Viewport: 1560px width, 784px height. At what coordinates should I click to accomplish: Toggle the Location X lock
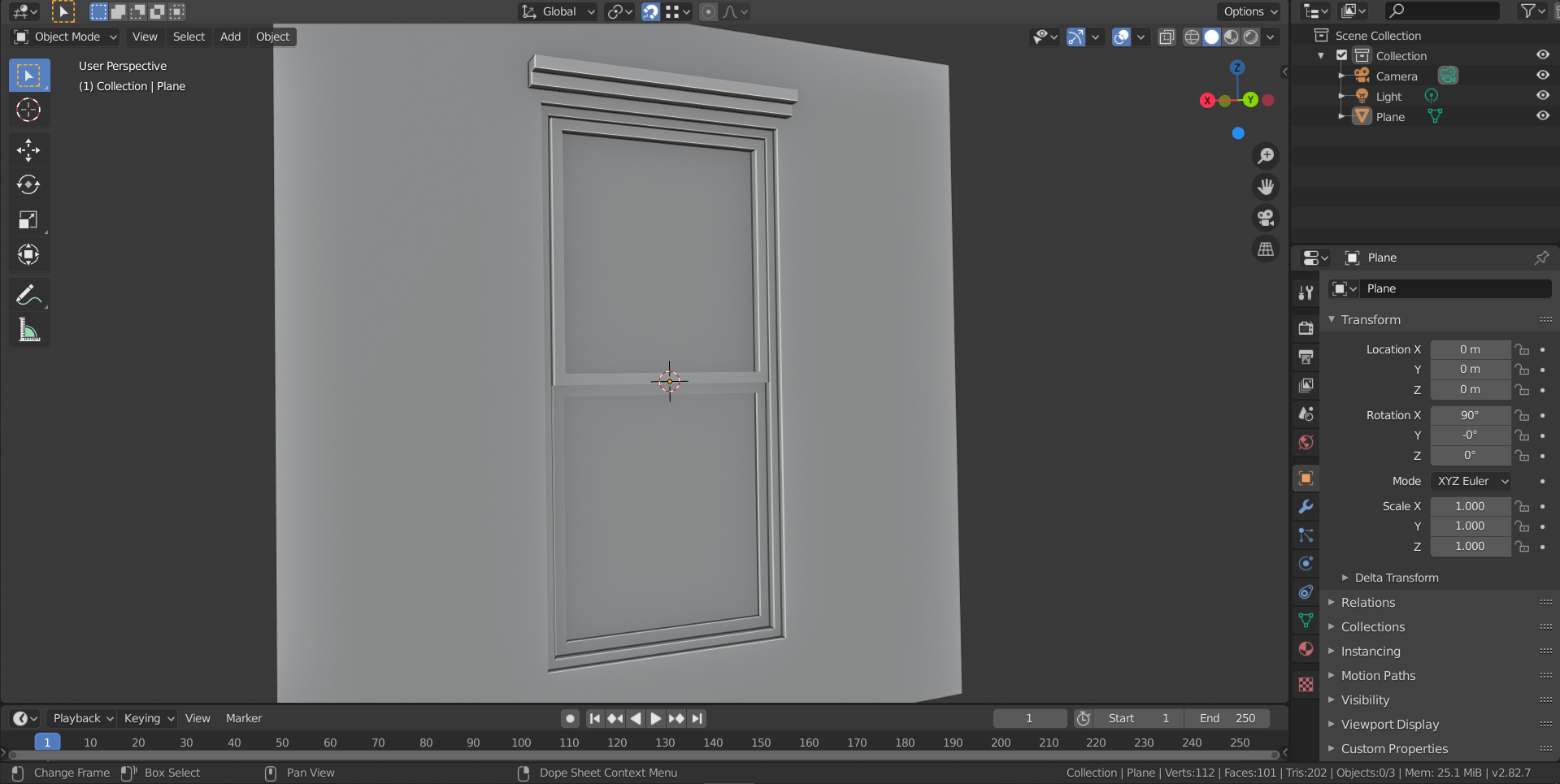pyautogui.click(x=1522, y=349)
